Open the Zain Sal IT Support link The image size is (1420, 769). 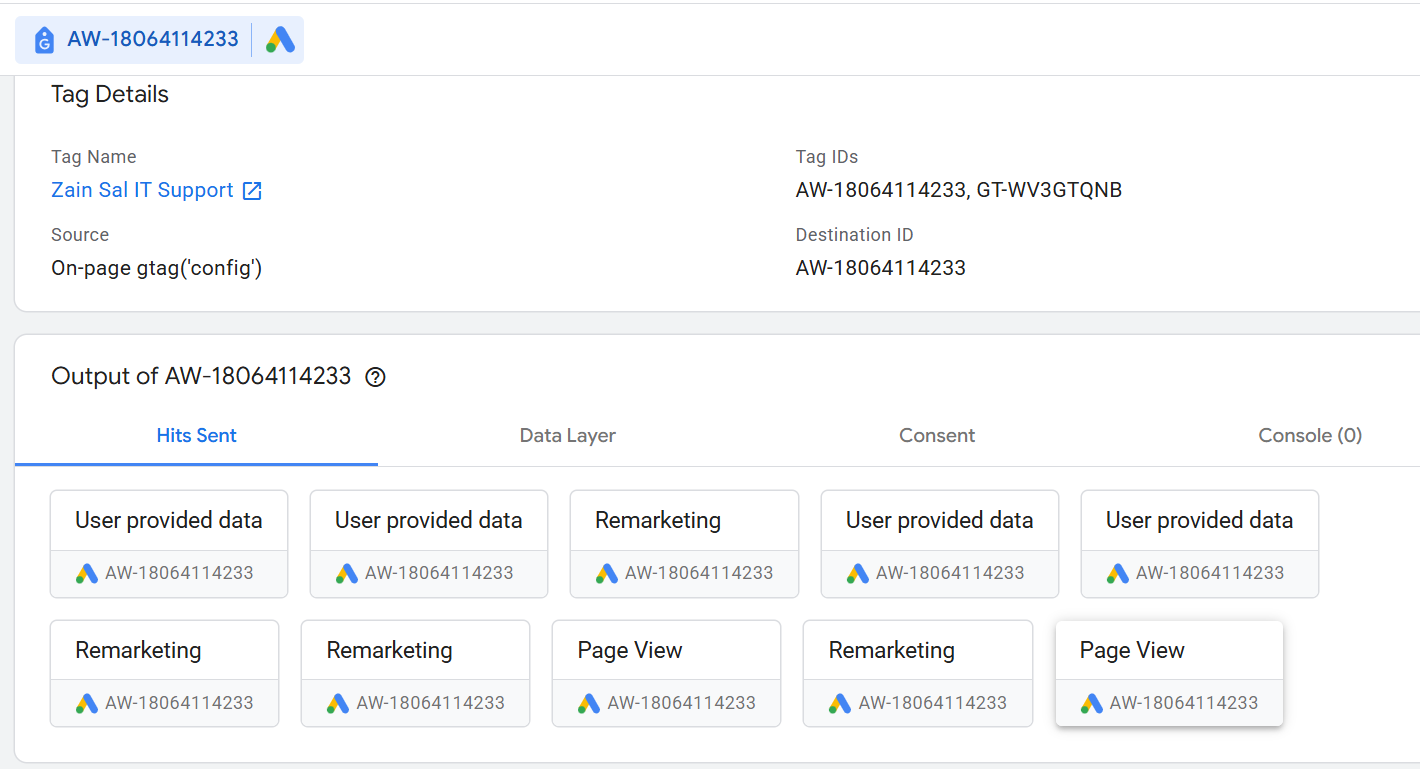pos(142,190)
